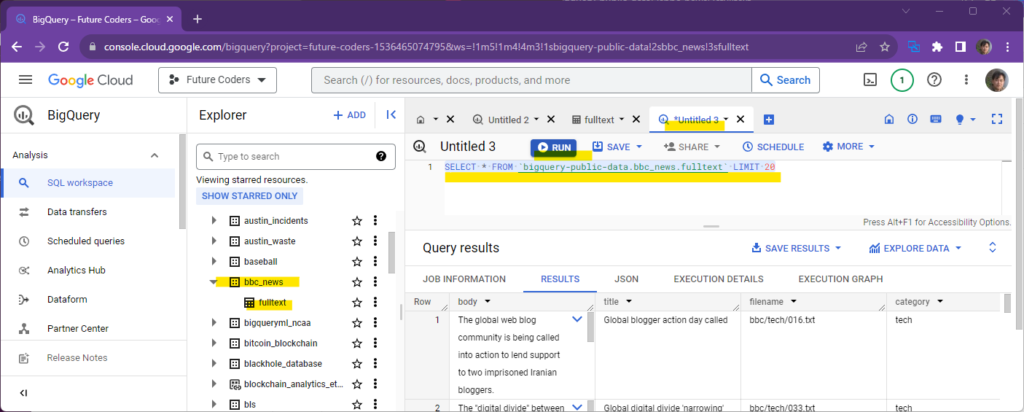The image size is (1024, 412).
Task: Expand the austin_waste dataset
Action: click(214, 241)
